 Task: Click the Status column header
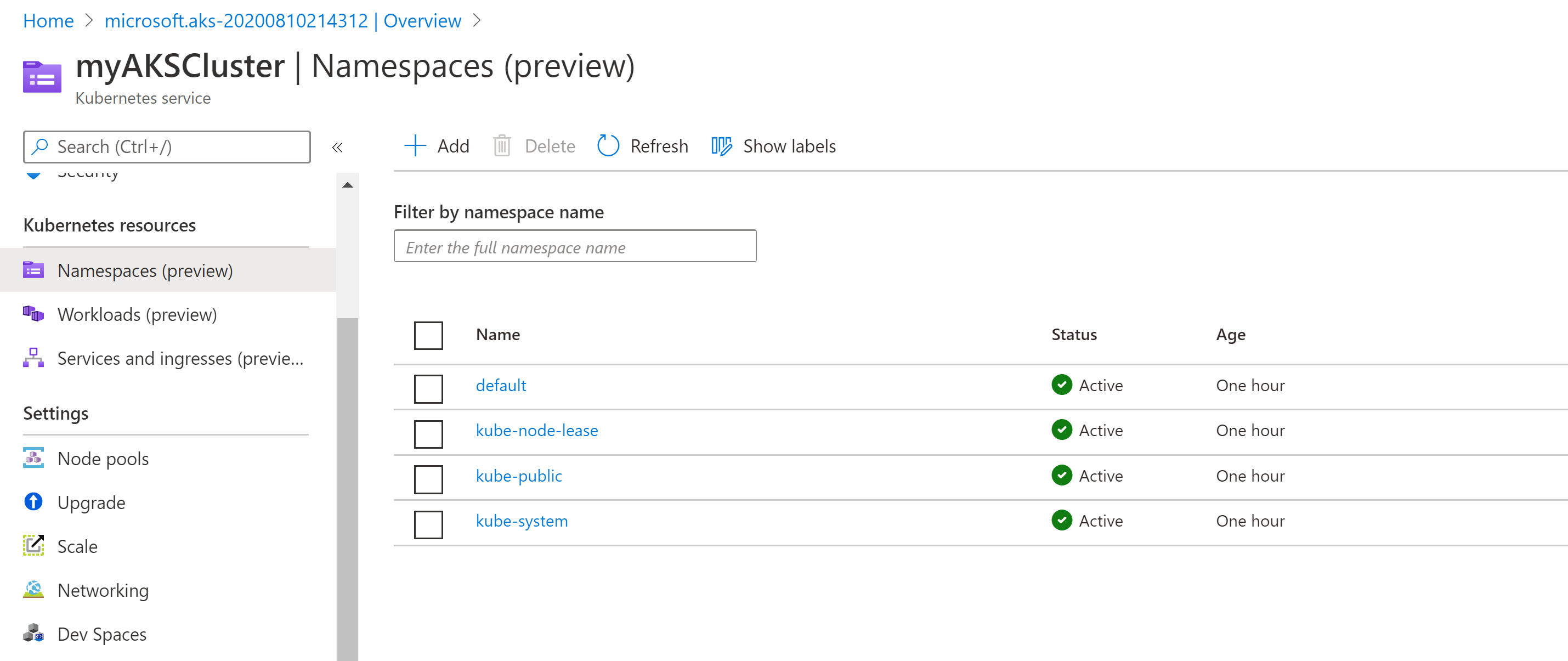click(x=1074, y=334)
